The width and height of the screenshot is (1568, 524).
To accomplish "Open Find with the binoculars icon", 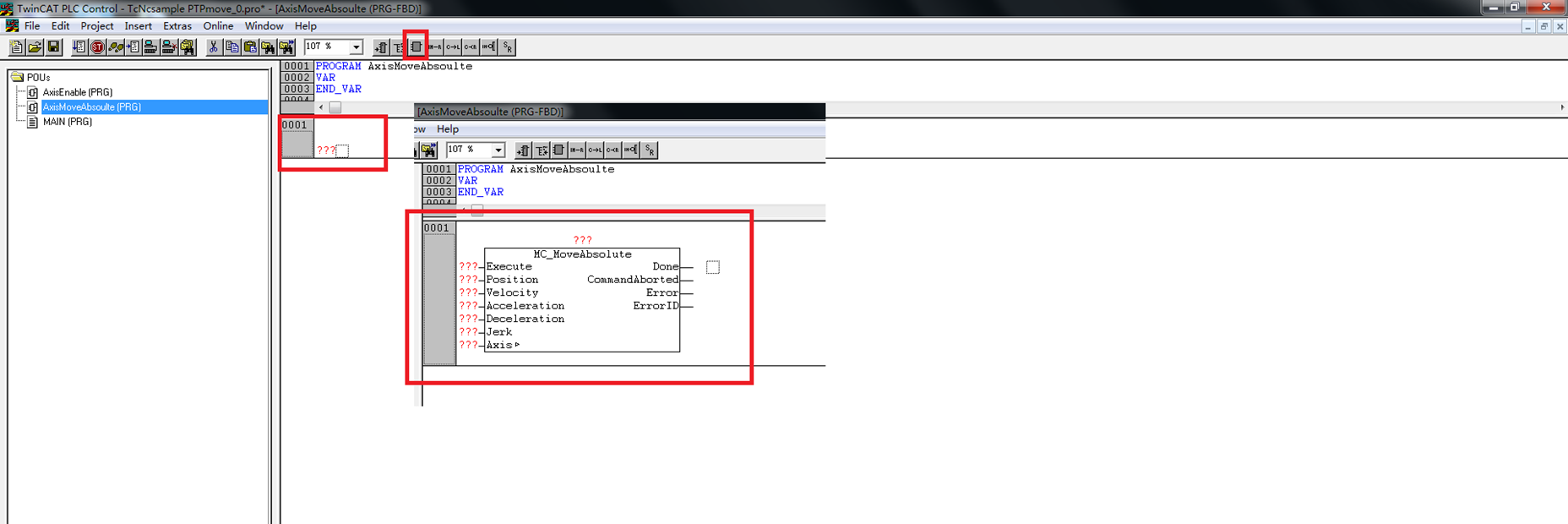I will (268, 46).
